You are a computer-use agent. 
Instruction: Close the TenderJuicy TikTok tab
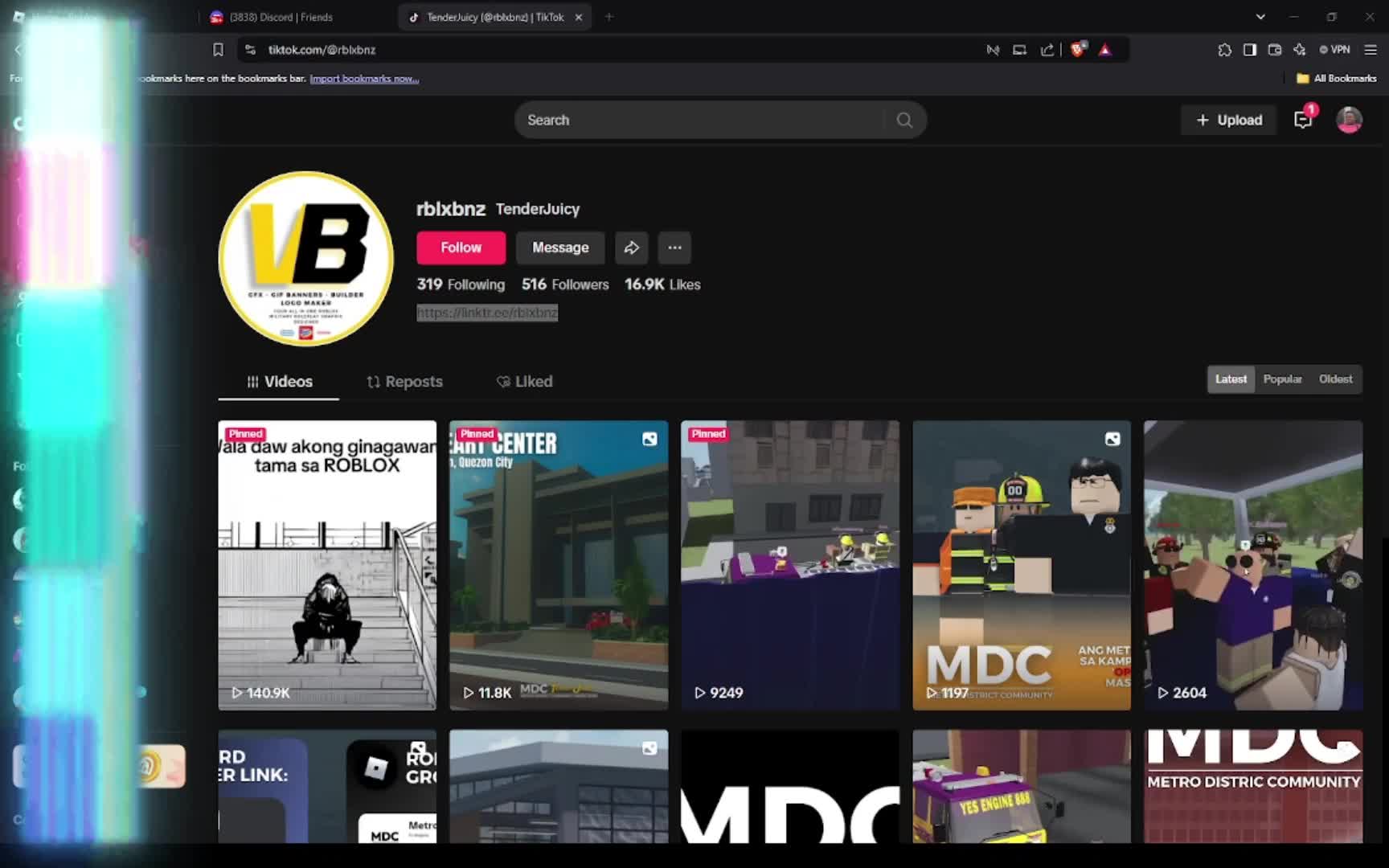[x=578, y=17]
